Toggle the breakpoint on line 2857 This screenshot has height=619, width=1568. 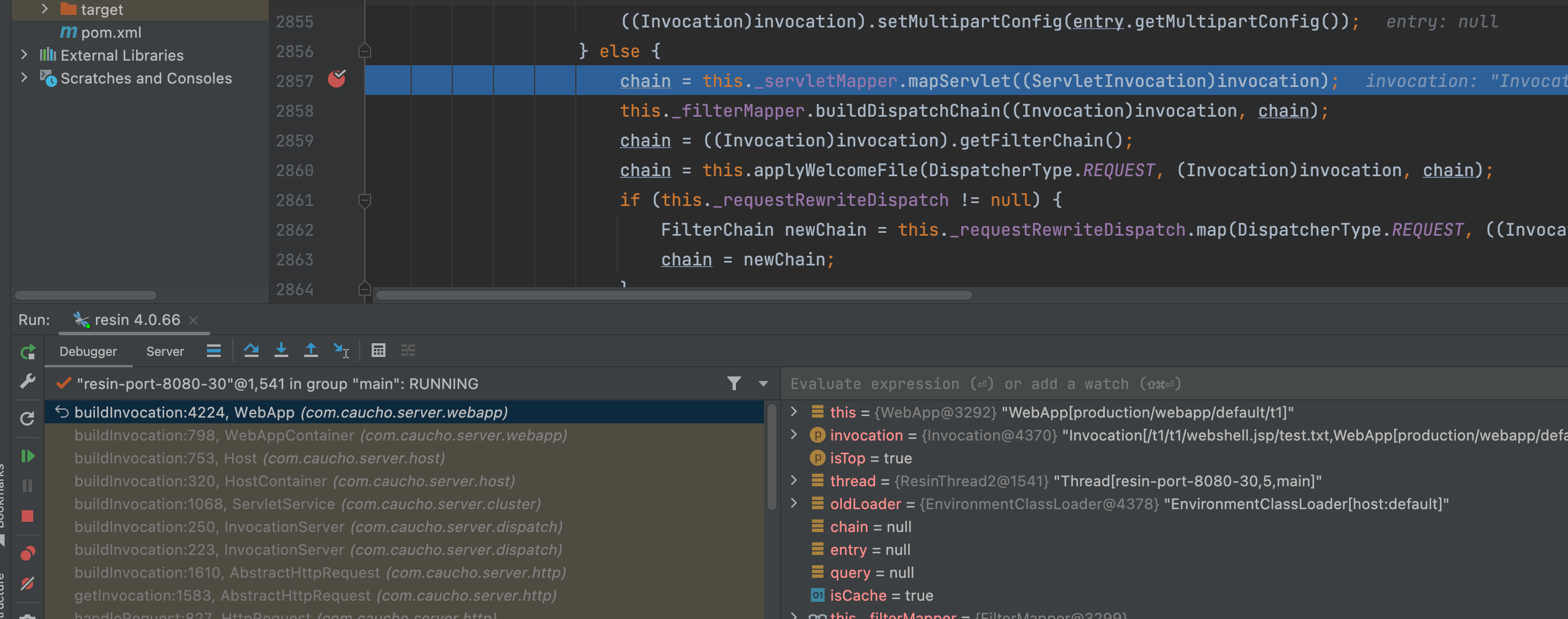point(337,79)
